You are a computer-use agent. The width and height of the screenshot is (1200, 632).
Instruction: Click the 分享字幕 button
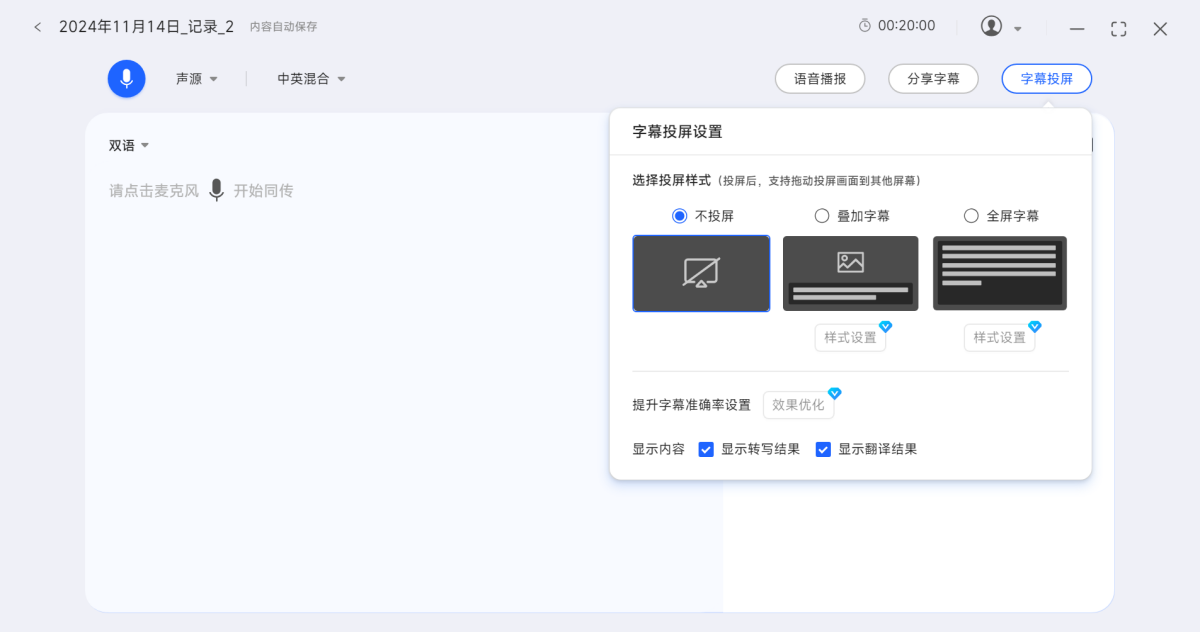point(933,79)
